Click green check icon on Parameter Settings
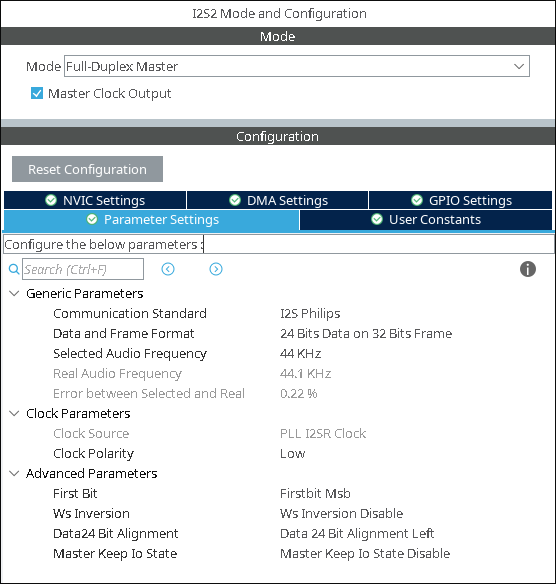Viewport: 556px width, 584px height. coord(92,219)
